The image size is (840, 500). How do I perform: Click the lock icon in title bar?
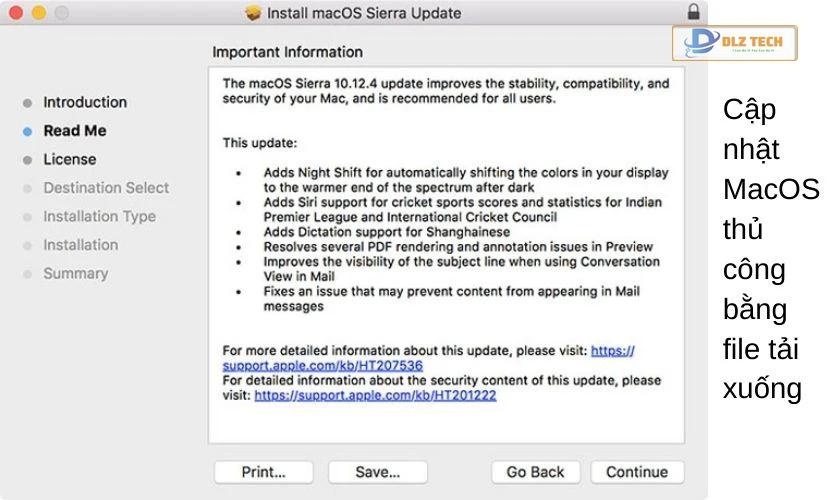(x=694, y=12)
